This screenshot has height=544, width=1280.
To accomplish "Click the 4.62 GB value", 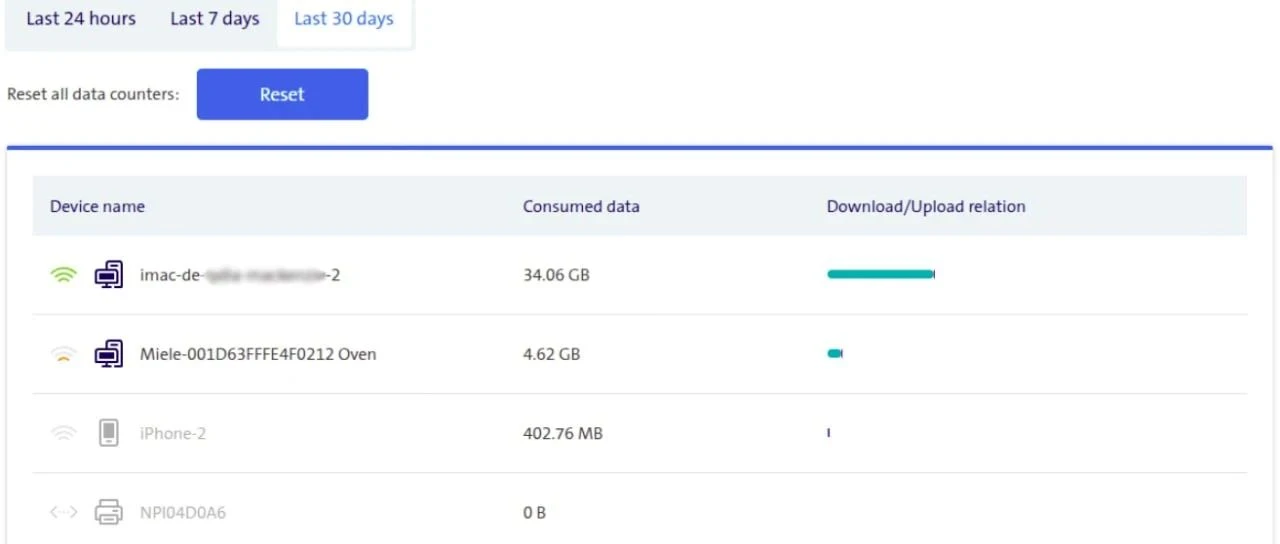I will [551, 354].
